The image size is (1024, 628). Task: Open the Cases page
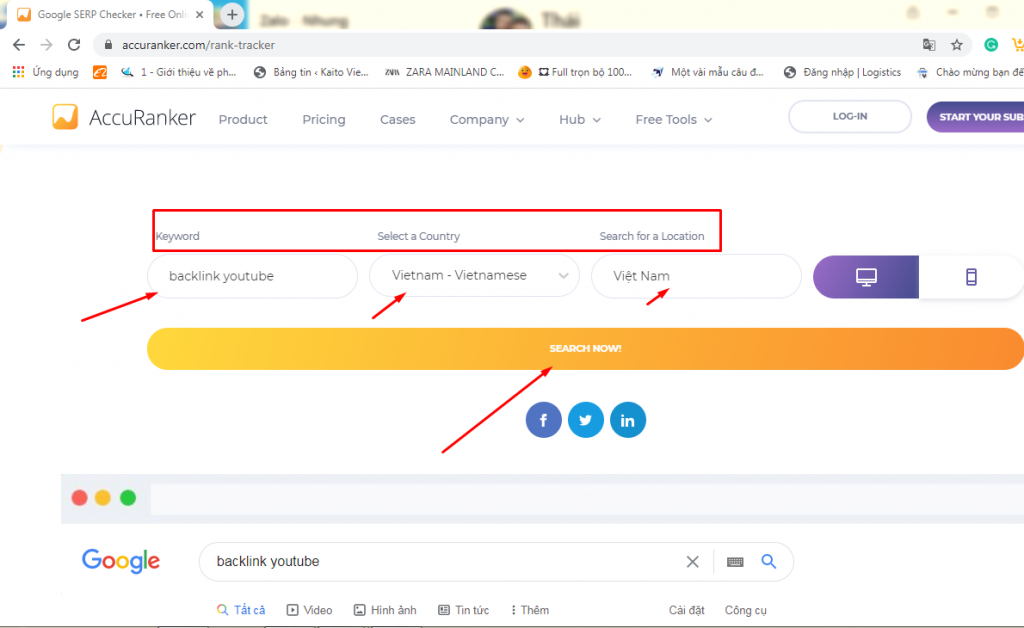(x=398, y=119)
